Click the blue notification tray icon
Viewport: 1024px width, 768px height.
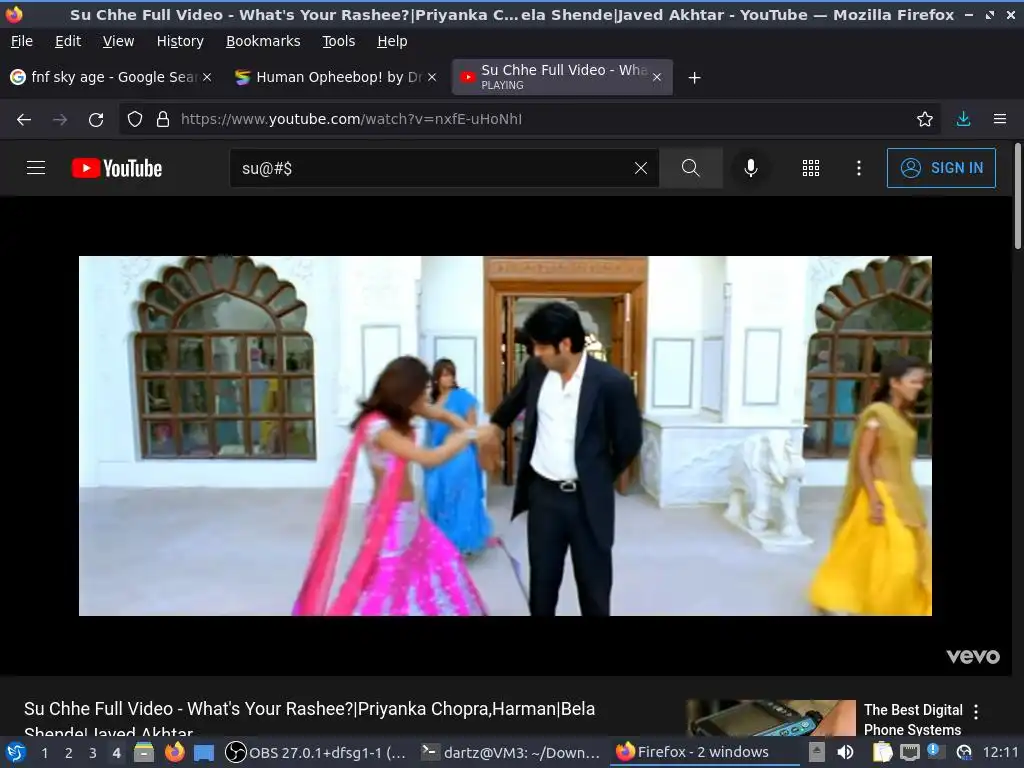(x=933, y=750)
